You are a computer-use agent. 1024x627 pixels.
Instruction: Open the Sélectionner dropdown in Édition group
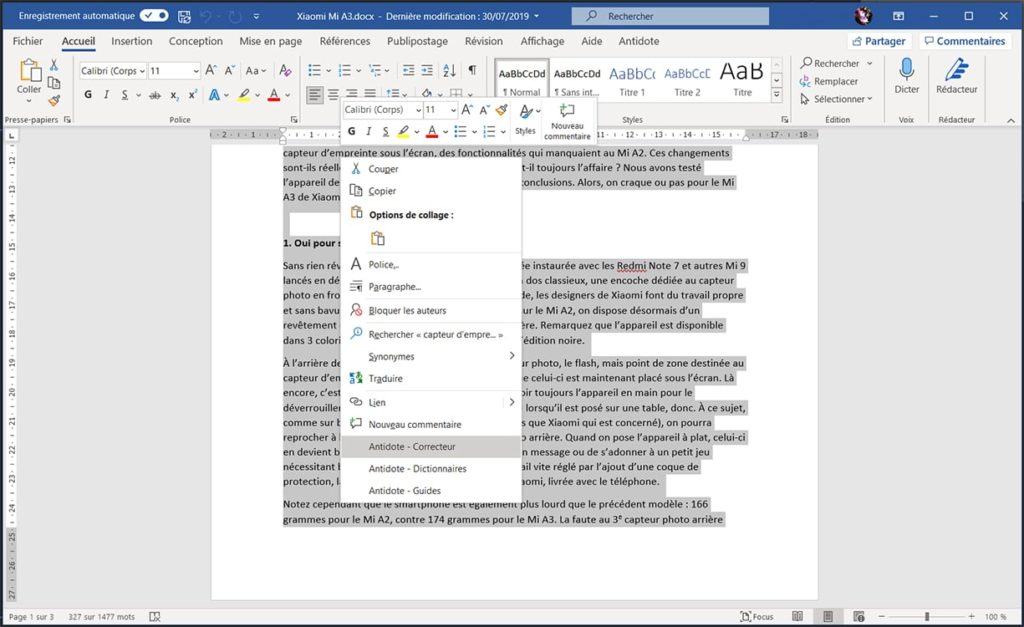click(x=837, y=99)
